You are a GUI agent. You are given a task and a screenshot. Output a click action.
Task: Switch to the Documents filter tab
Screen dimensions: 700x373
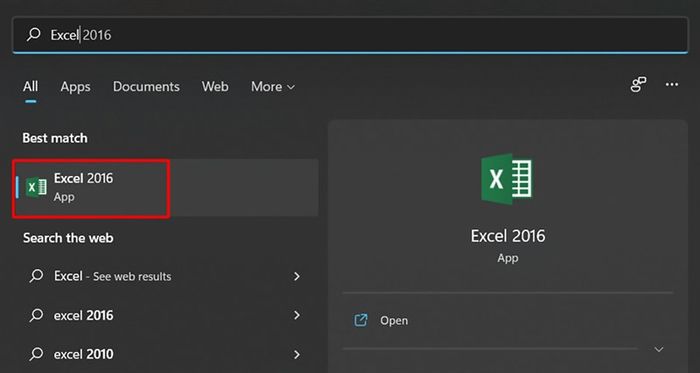pos(146,87)
